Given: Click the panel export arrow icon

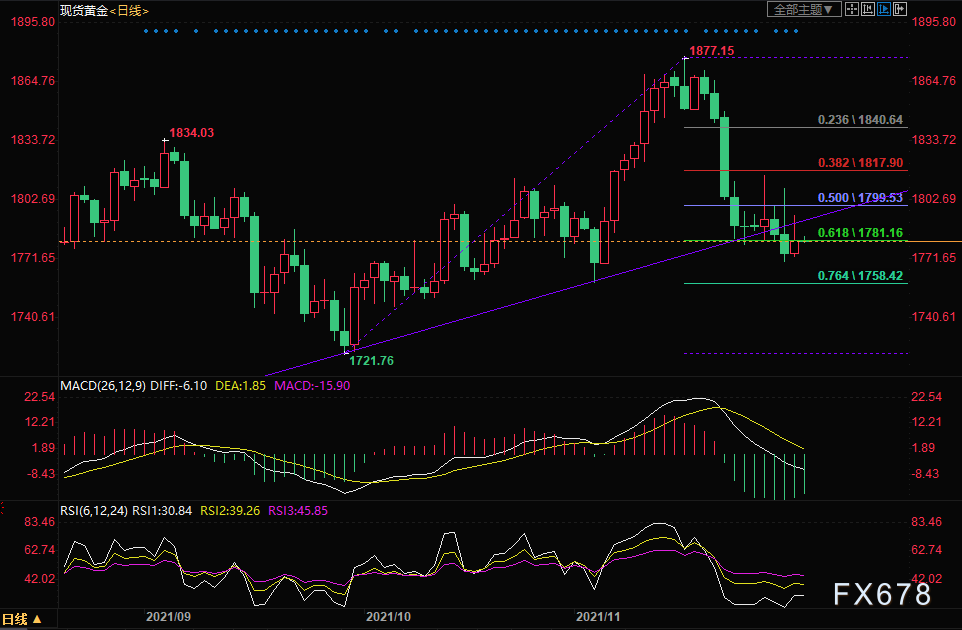Looking at the screenshot, I should (899, 9).
